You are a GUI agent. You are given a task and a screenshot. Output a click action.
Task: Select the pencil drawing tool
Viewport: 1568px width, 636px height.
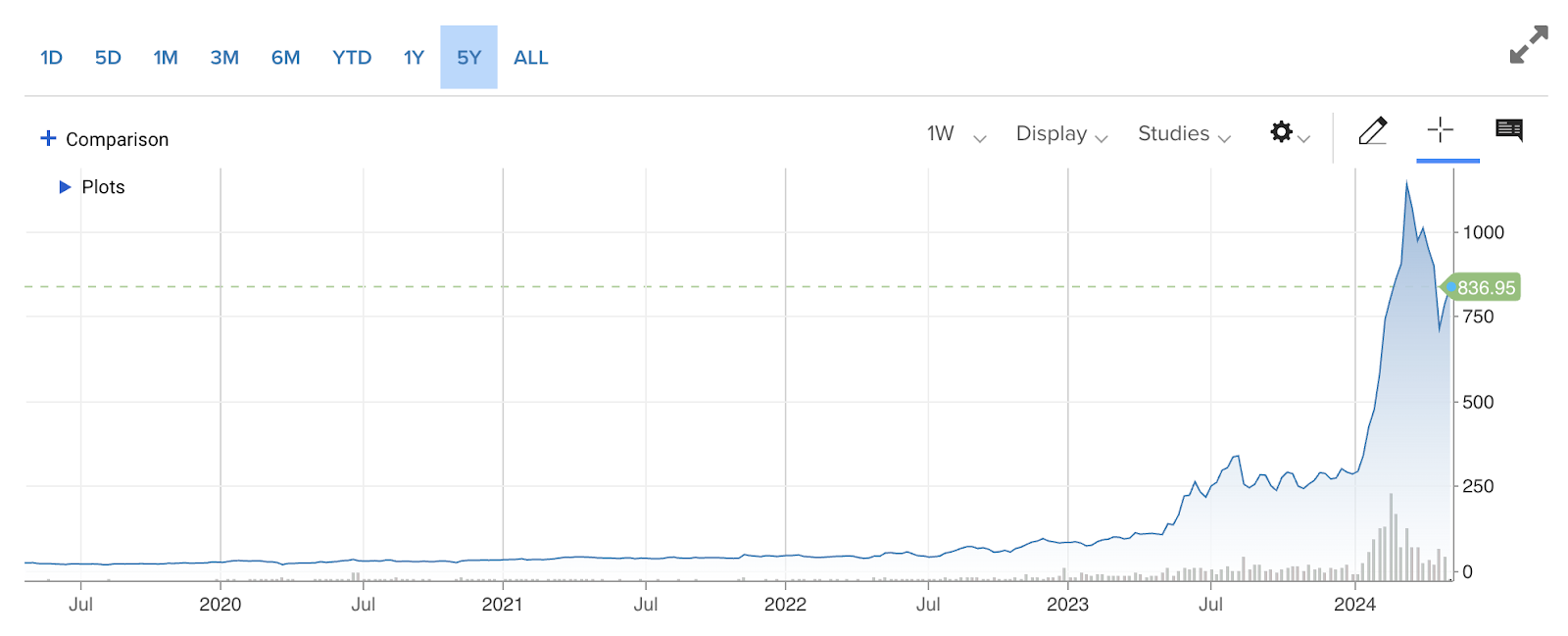pos(1372,131)
